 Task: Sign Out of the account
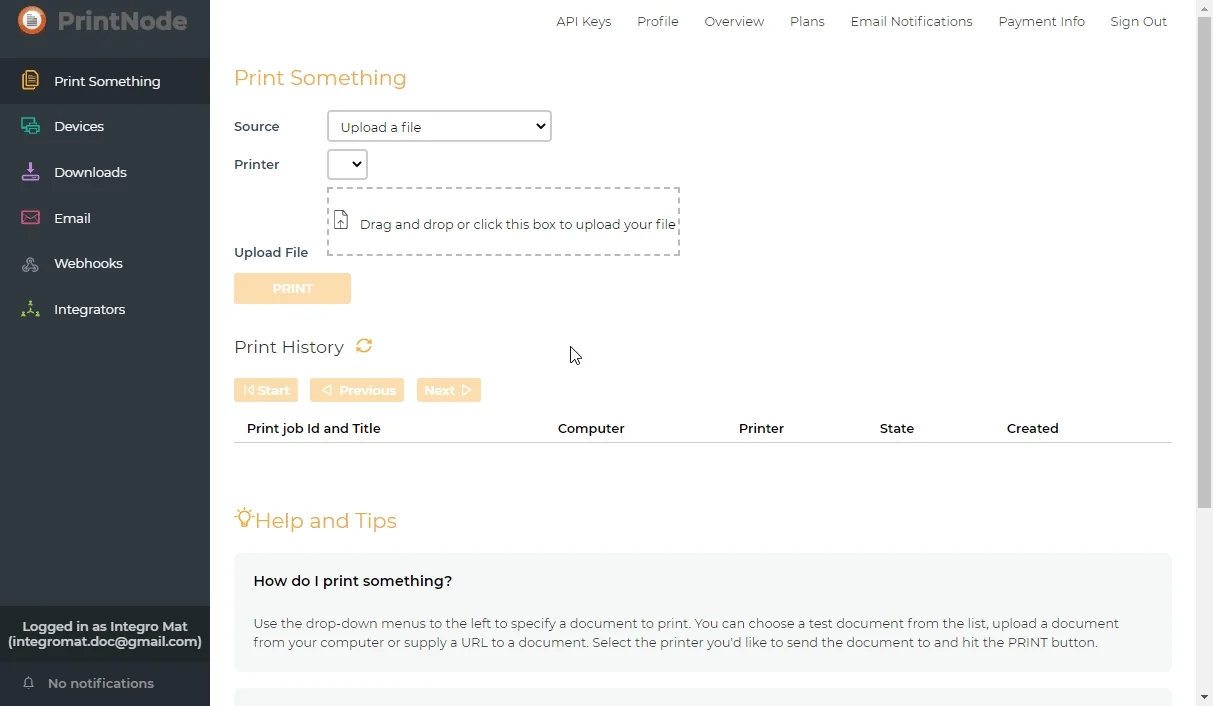(1138, 21)
